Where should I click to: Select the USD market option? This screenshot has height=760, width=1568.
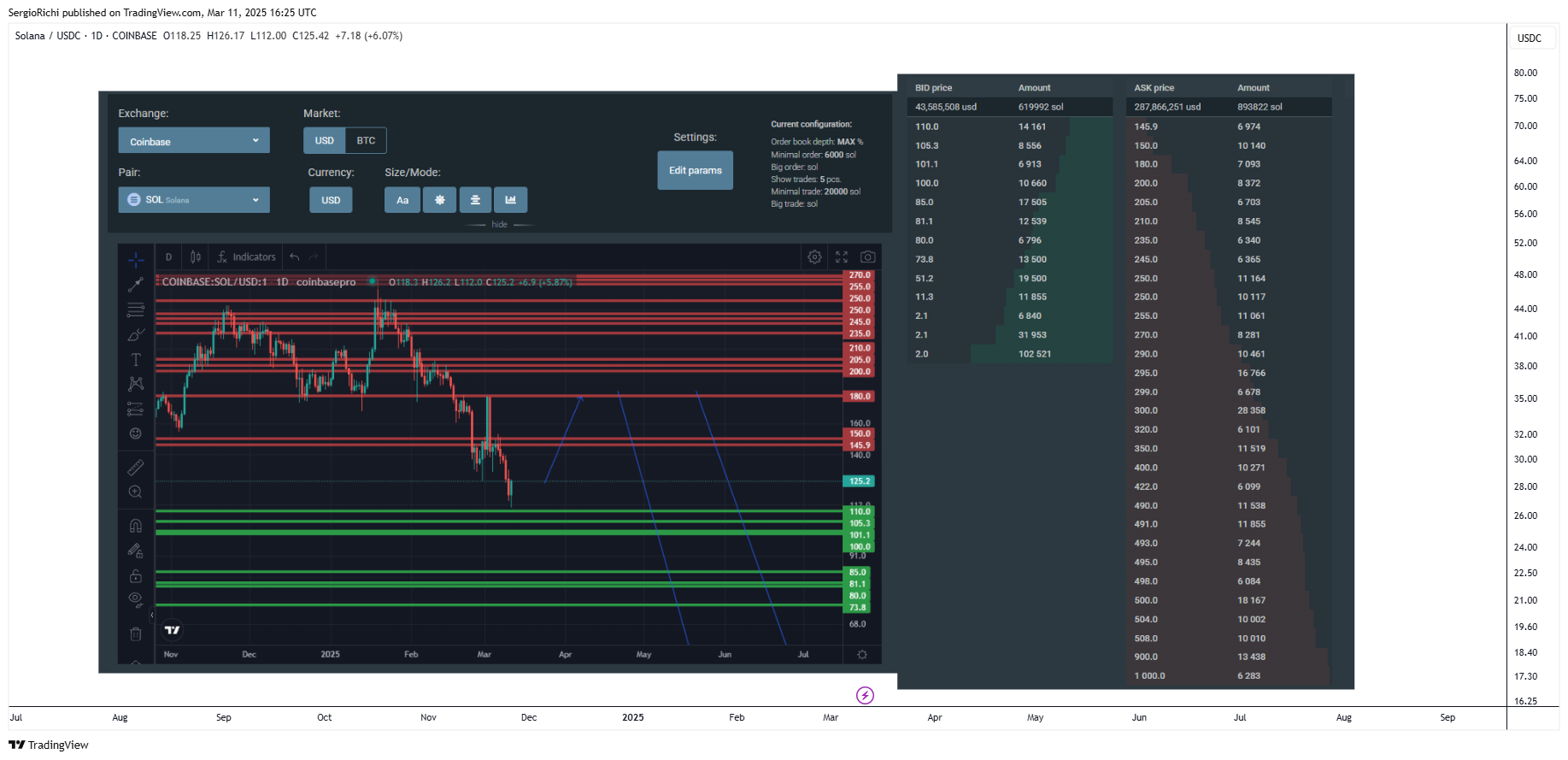coord(325,140)
